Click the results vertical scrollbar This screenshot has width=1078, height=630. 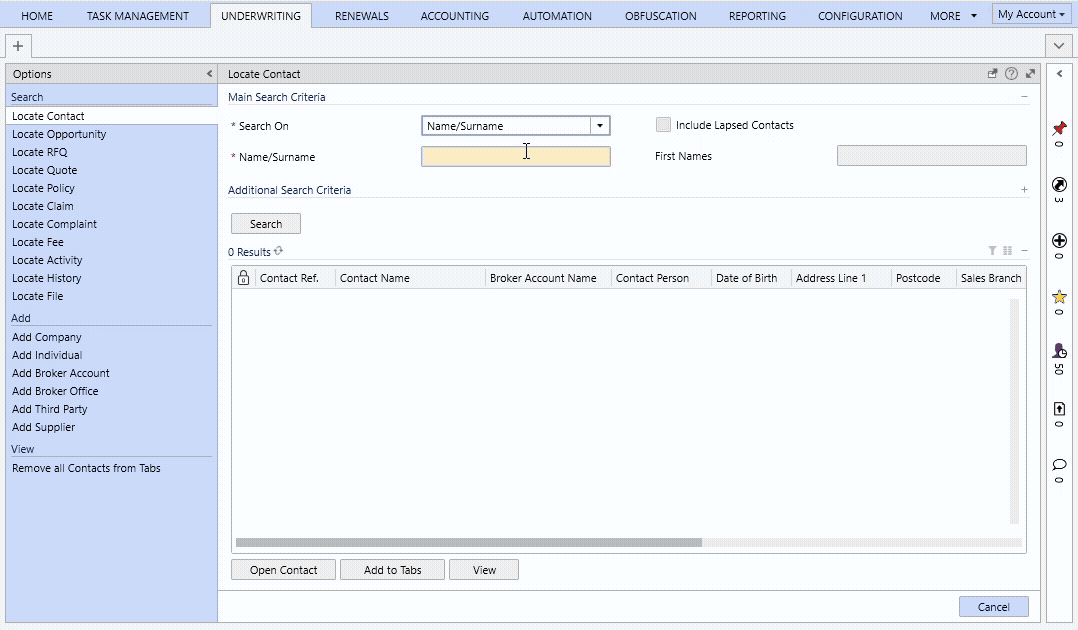click(1014, 411)
